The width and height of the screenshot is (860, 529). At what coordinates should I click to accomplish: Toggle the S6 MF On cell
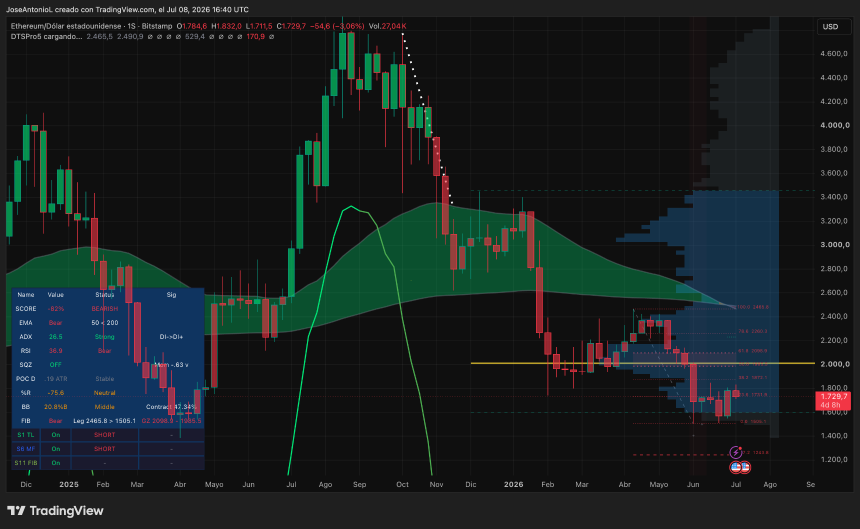[x=56, y=449]
